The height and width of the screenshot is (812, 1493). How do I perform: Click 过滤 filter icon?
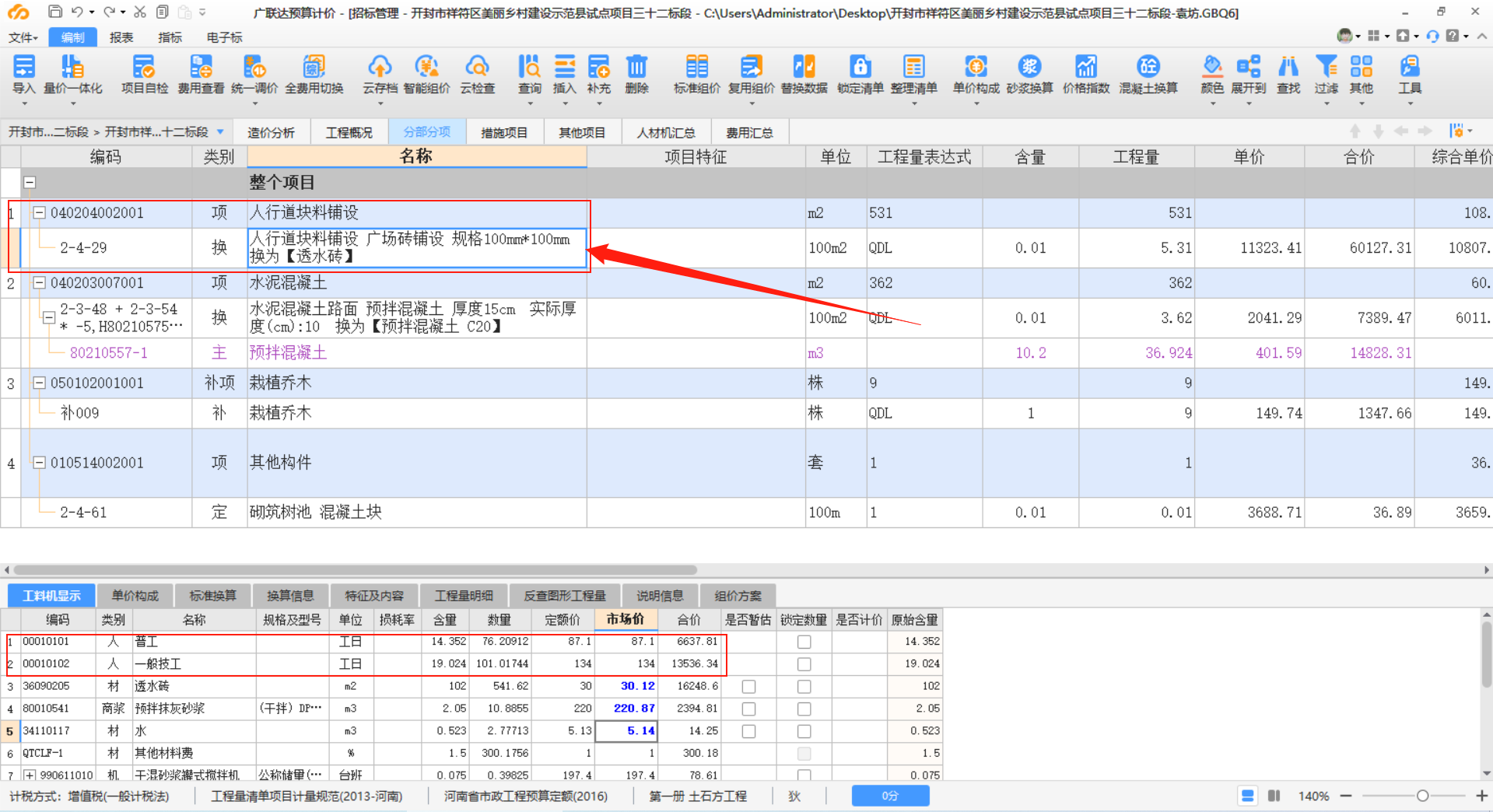pyautogui.click(x=1327, y=74)
